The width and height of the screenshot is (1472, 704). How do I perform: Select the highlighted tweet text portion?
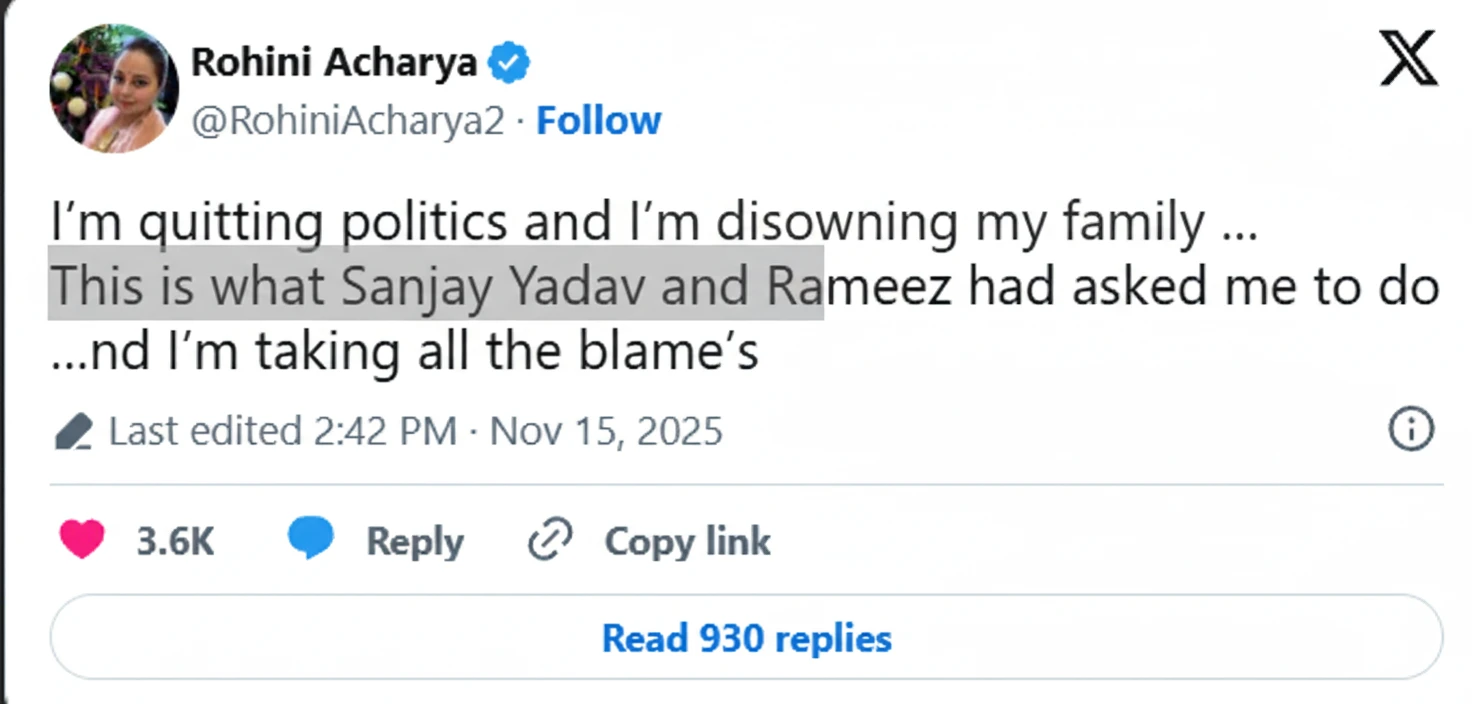click(x=435, y=286)
